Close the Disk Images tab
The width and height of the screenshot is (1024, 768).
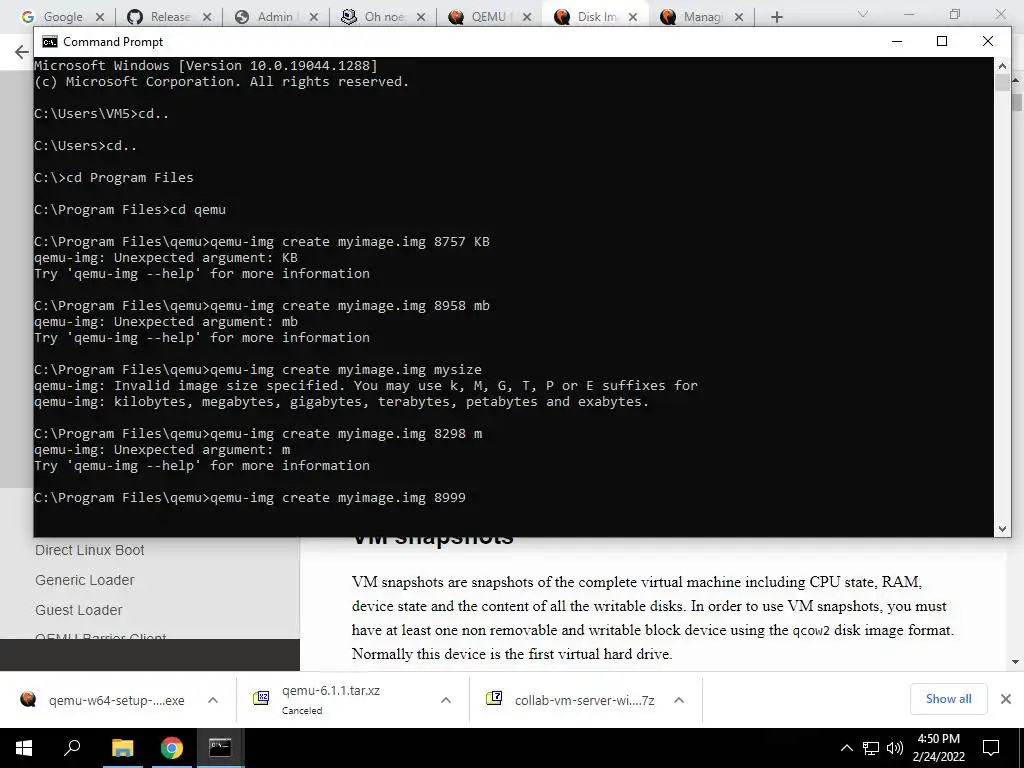point(632,17)
